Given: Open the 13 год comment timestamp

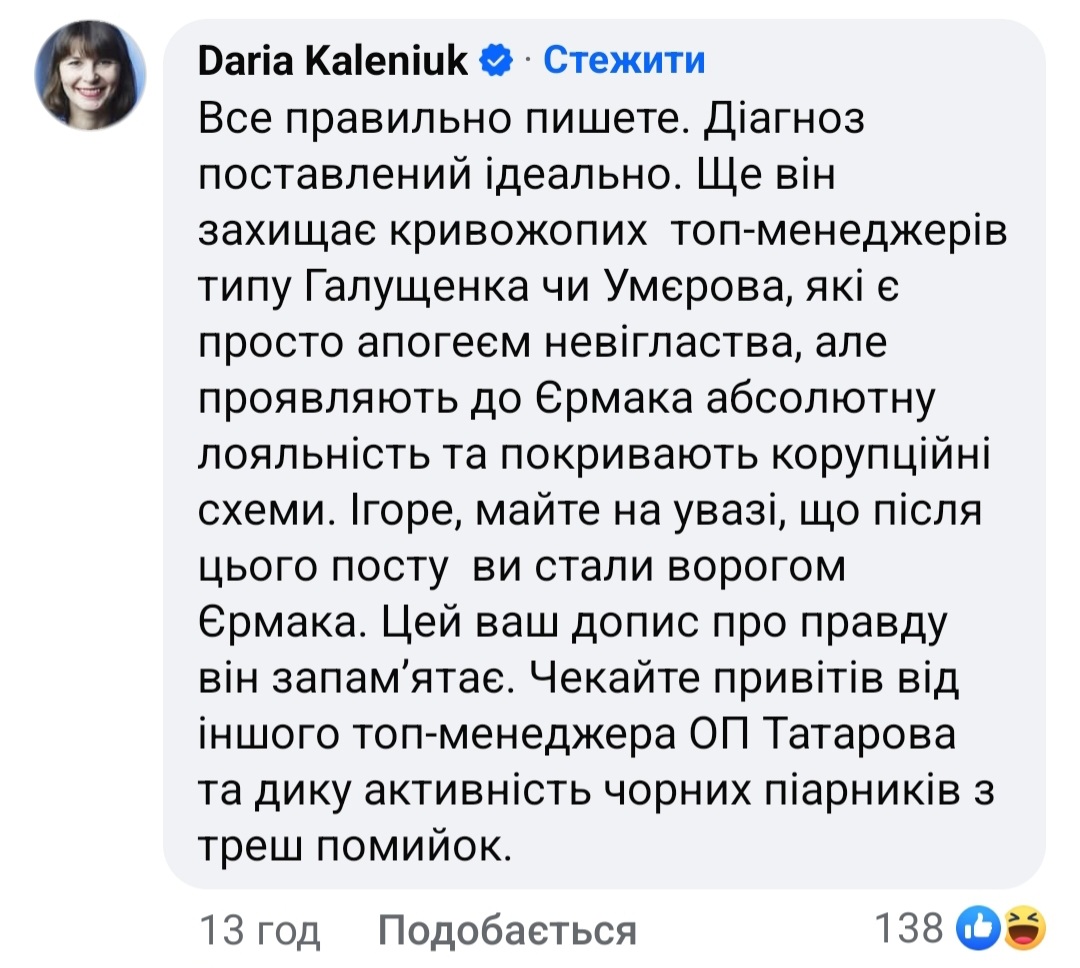Looking at the screenshot, I should coord(260,931).
